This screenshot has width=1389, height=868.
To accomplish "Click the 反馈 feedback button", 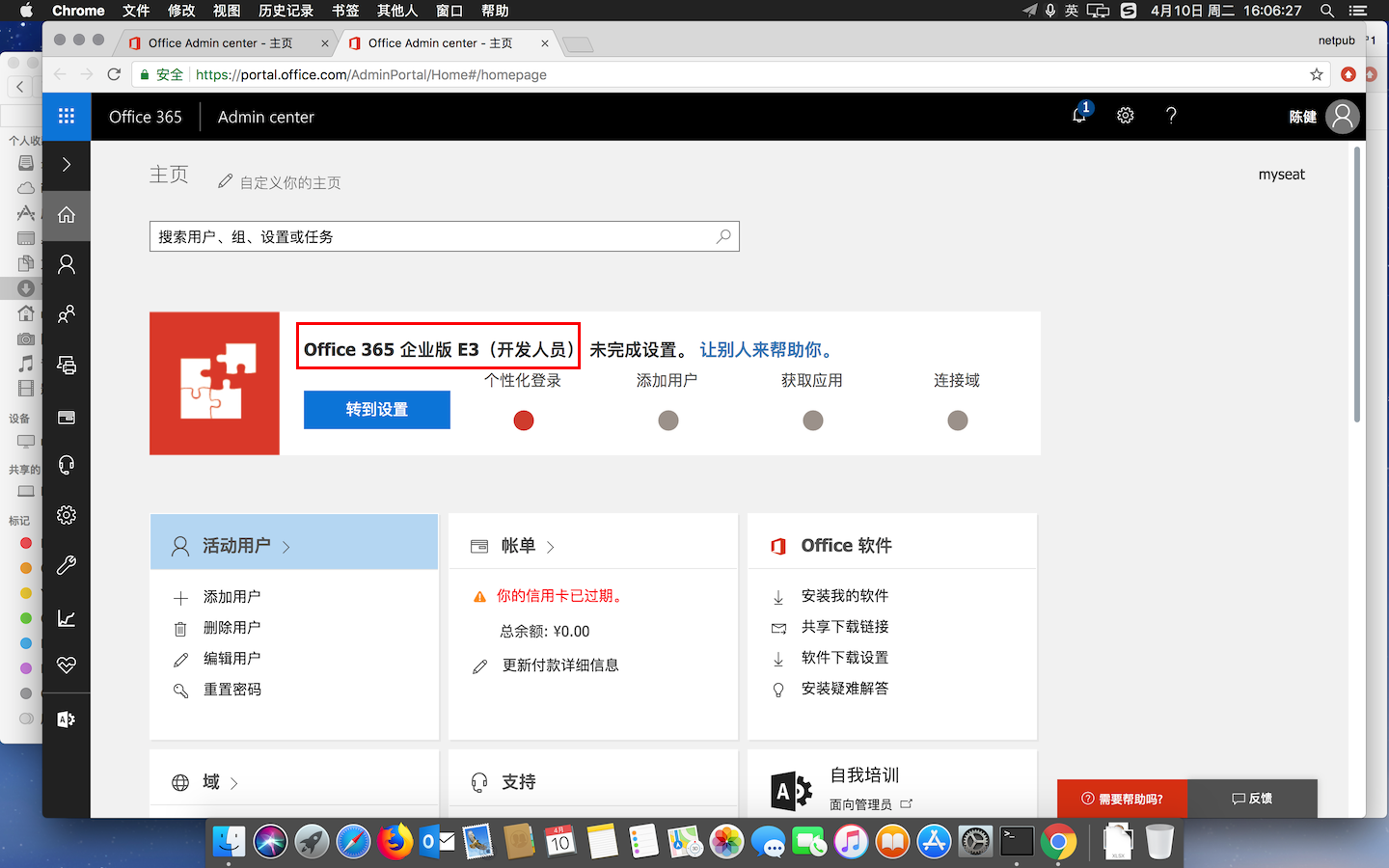I will coord(1252,799).
